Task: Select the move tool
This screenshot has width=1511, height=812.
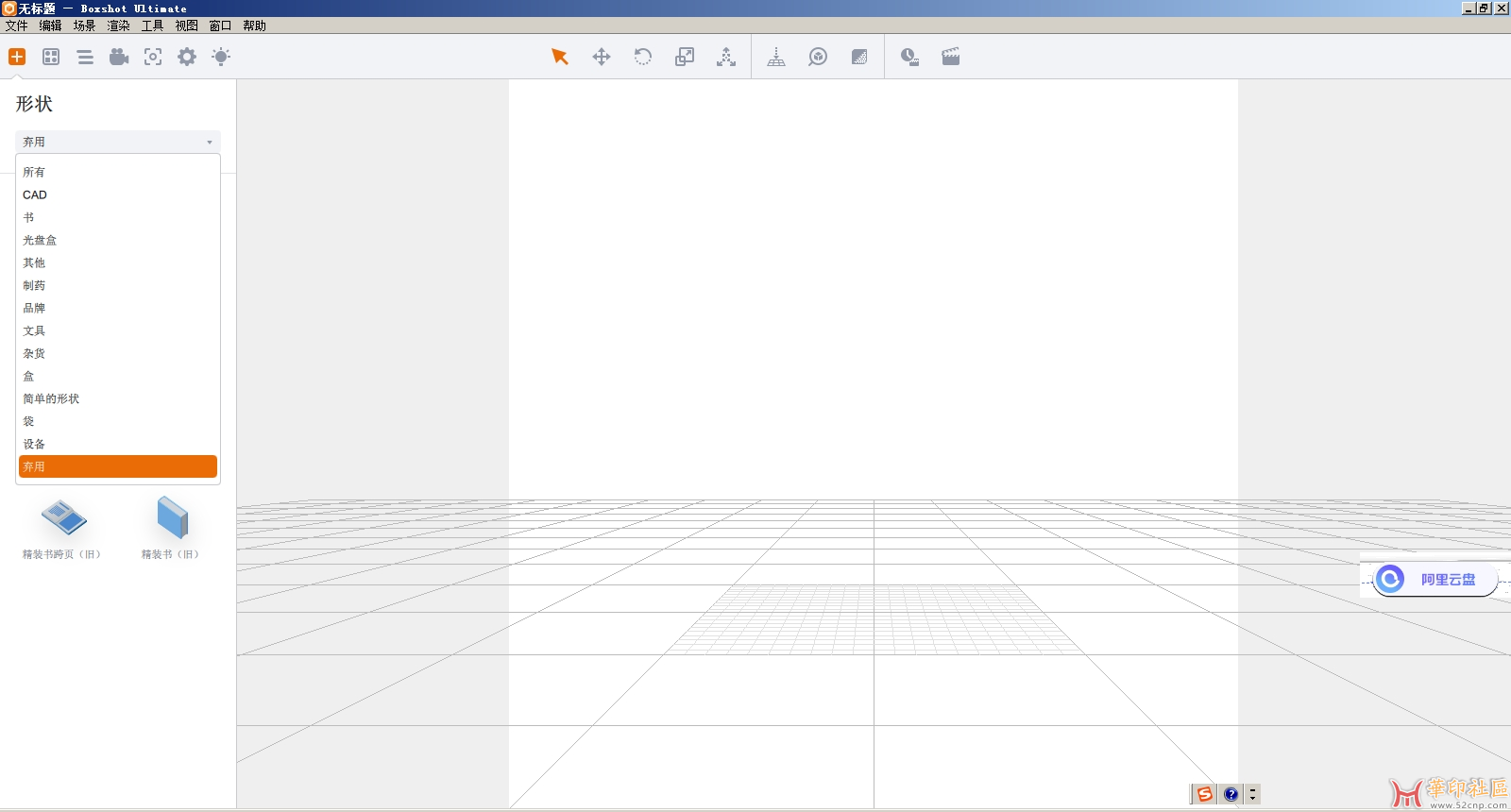Action: (x=602, y=57)
